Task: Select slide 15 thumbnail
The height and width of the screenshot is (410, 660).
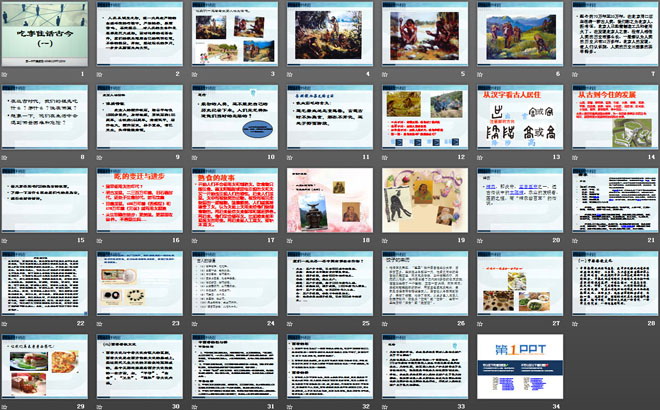Action: pos(45,200)
